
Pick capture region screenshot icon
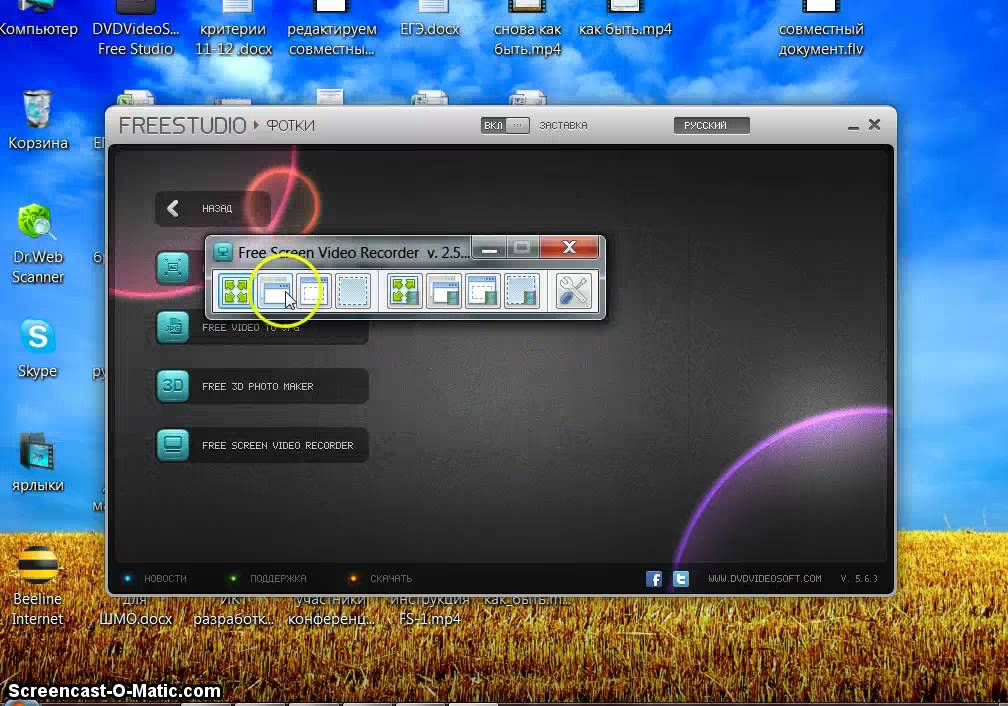pos(353,291)
